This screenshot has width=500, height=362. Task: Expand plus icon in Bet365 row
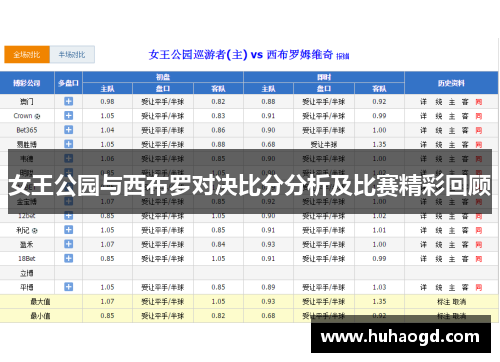coord(68,130)
